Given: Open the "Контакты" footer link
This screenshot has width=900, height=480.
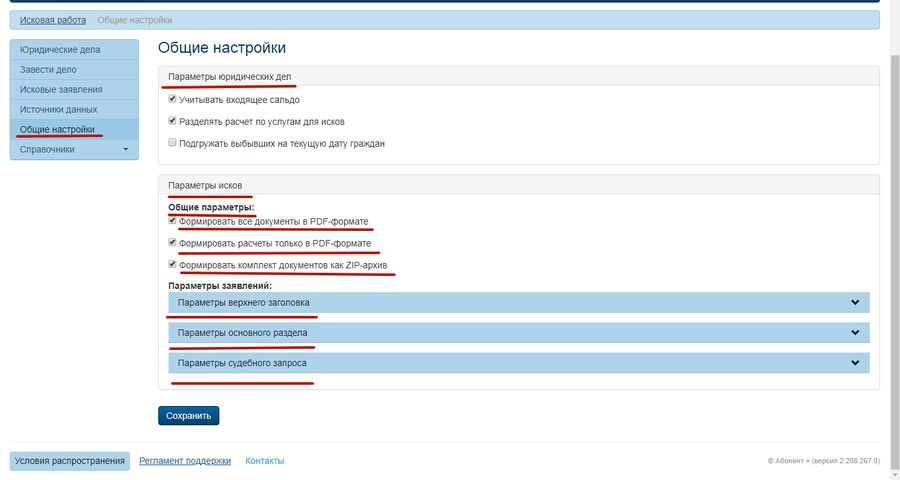Looking at the screenshot, I should pyautogui.click(x=265, y=460).
